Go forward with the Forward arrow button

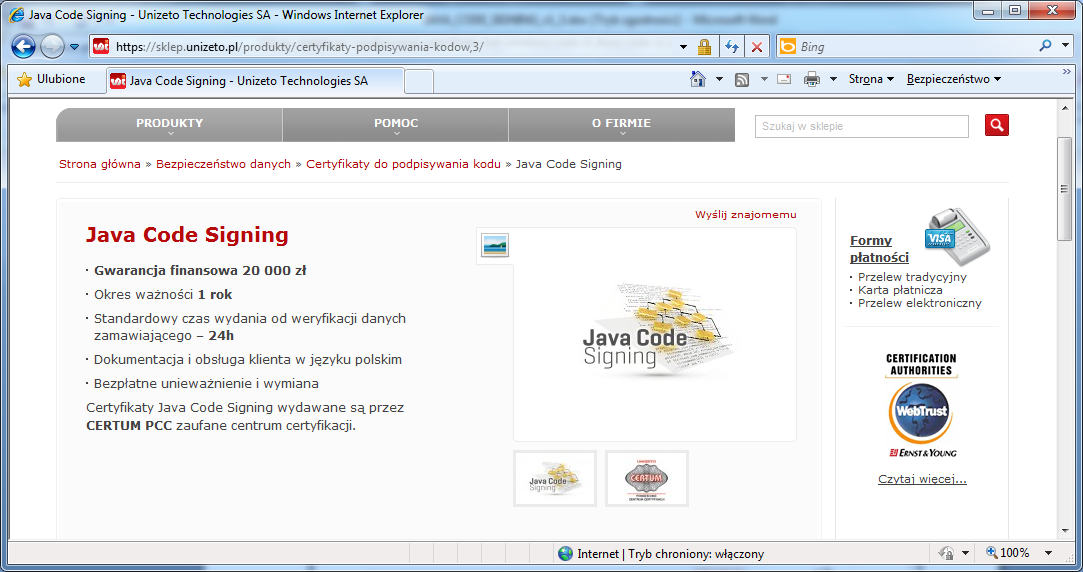52,47
